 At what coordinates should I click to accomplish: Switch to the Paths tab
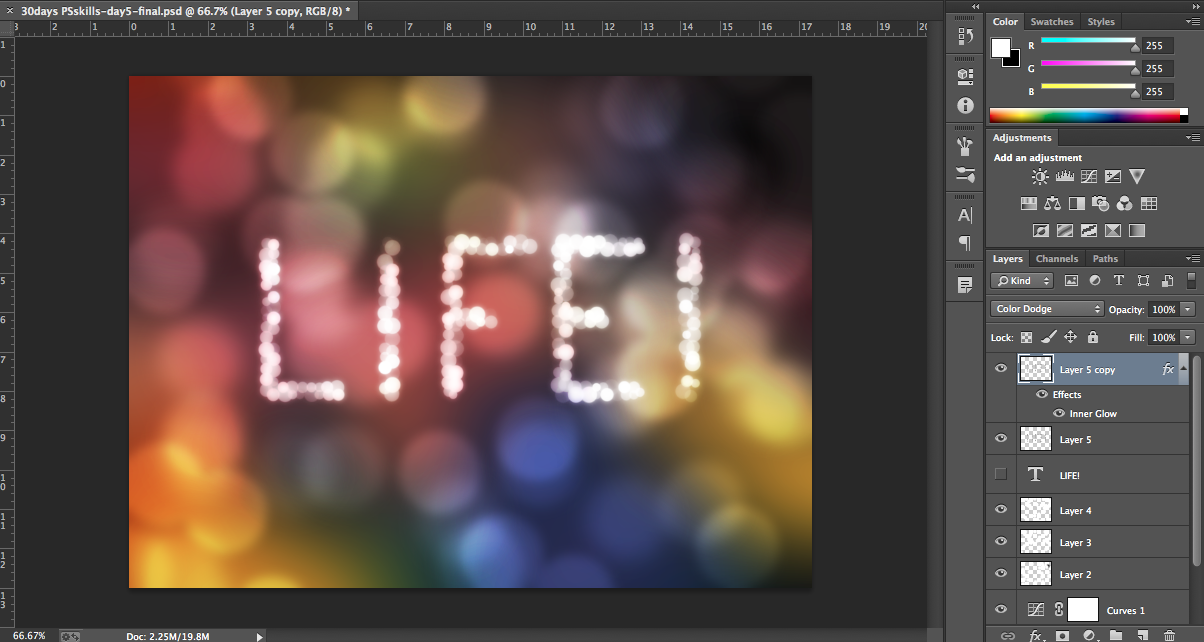click(x=1105, y=259)
